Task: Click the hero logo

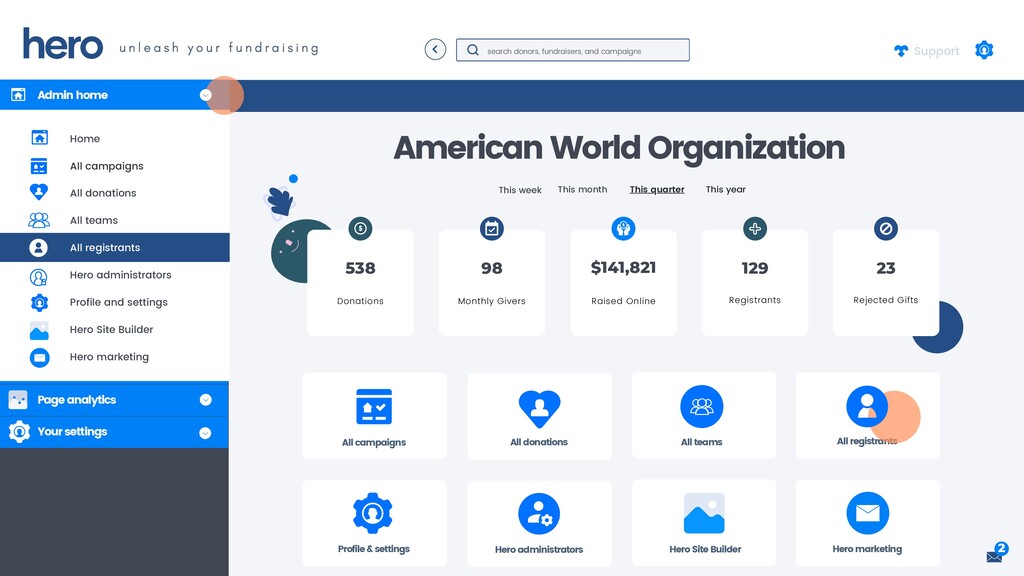Action: [63, 44]
